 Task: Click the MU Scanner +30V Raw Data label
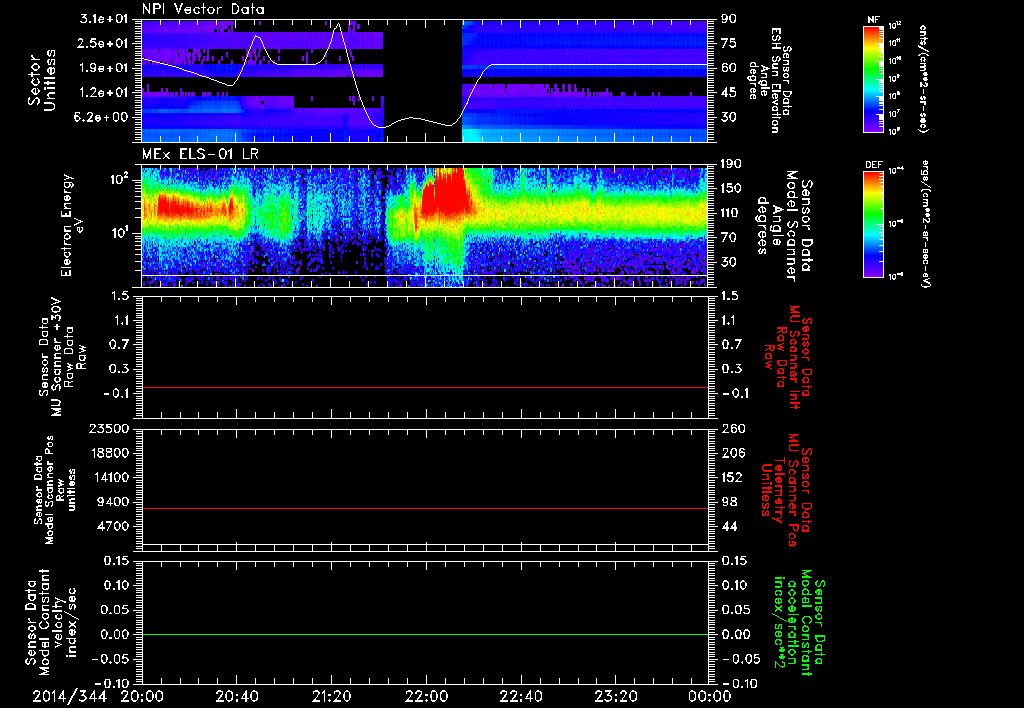click(63, 357)
